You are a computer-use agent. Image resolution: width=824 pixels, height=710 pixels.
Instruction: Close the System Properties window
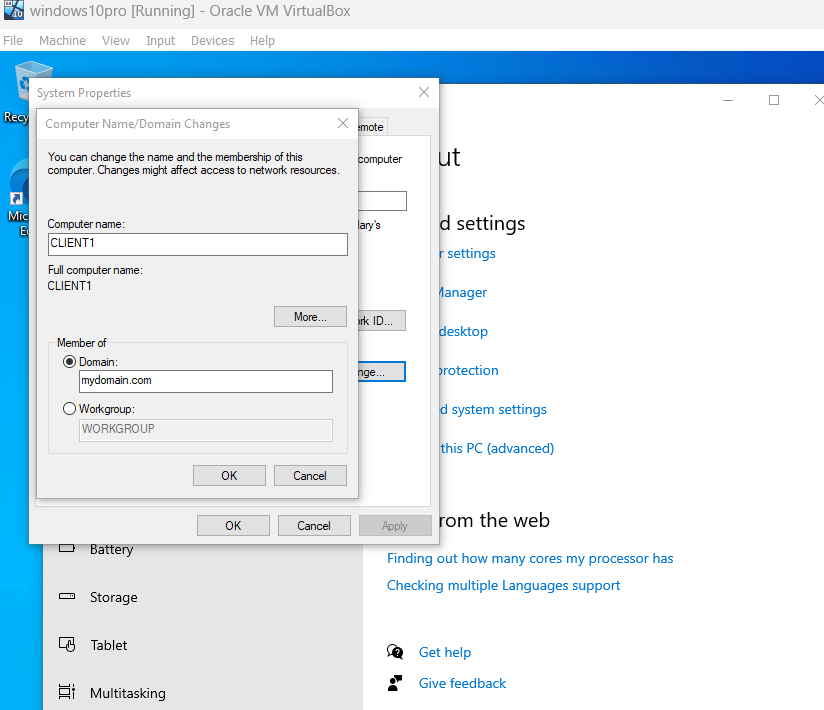[x=424, y=92]
